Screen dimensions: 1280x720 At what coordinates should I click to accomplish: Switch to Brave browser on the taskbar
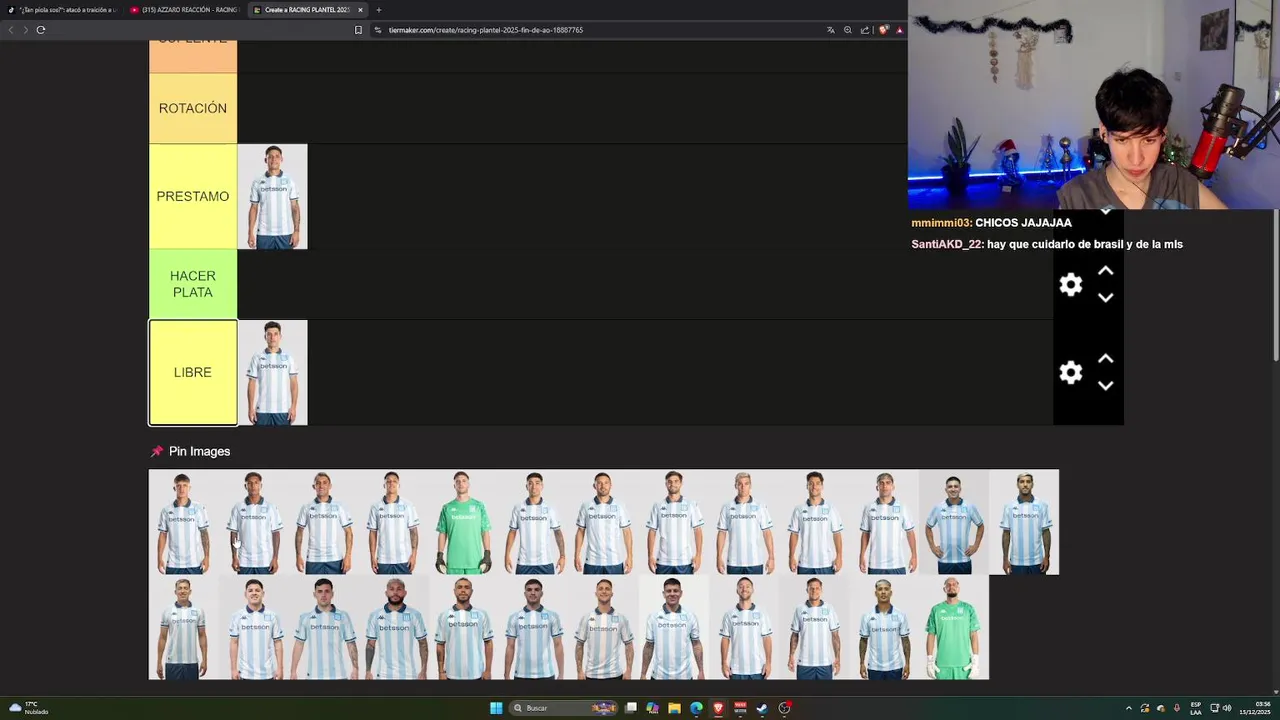(x=718, y=708)
